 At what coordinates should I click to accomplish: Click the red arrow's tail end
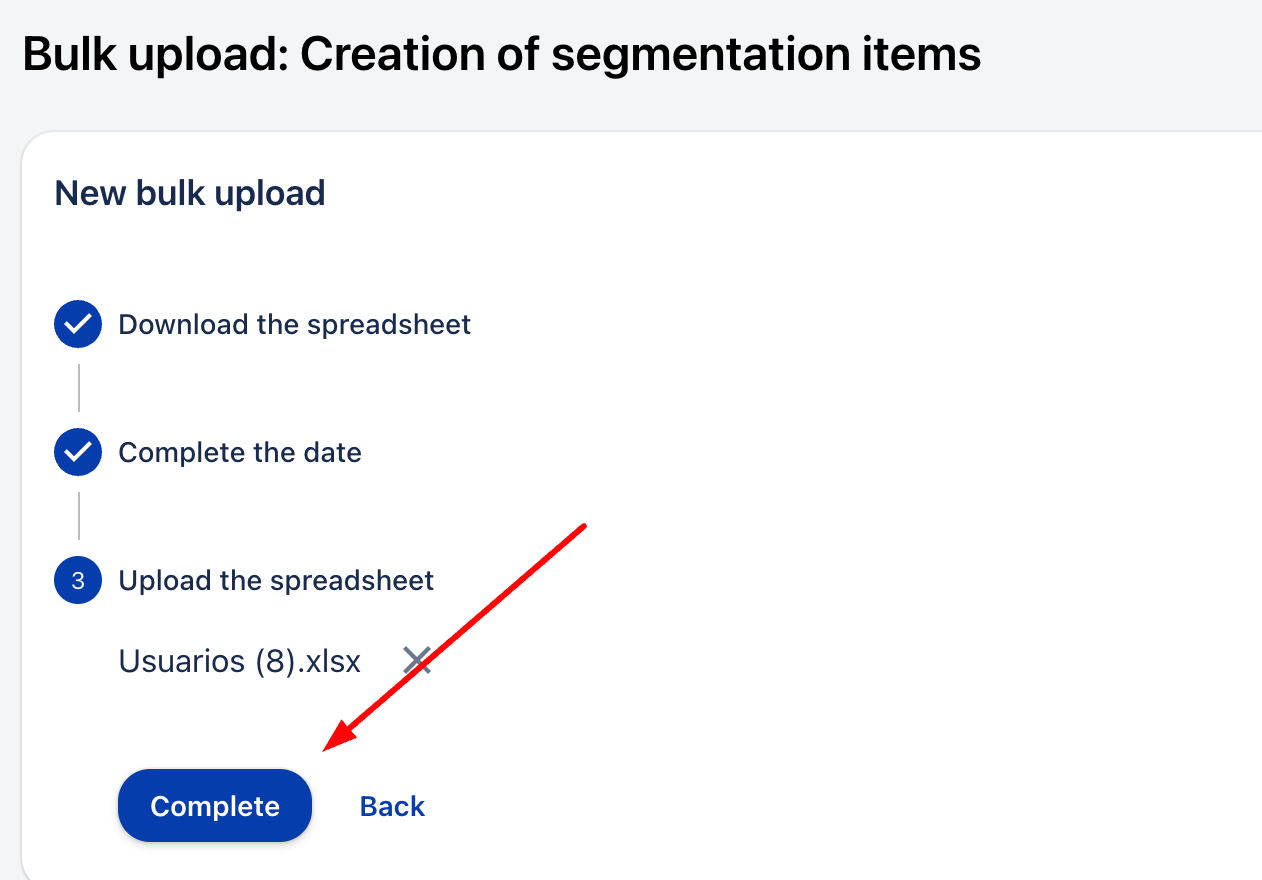pyautogui.click(x=584, y=524)
